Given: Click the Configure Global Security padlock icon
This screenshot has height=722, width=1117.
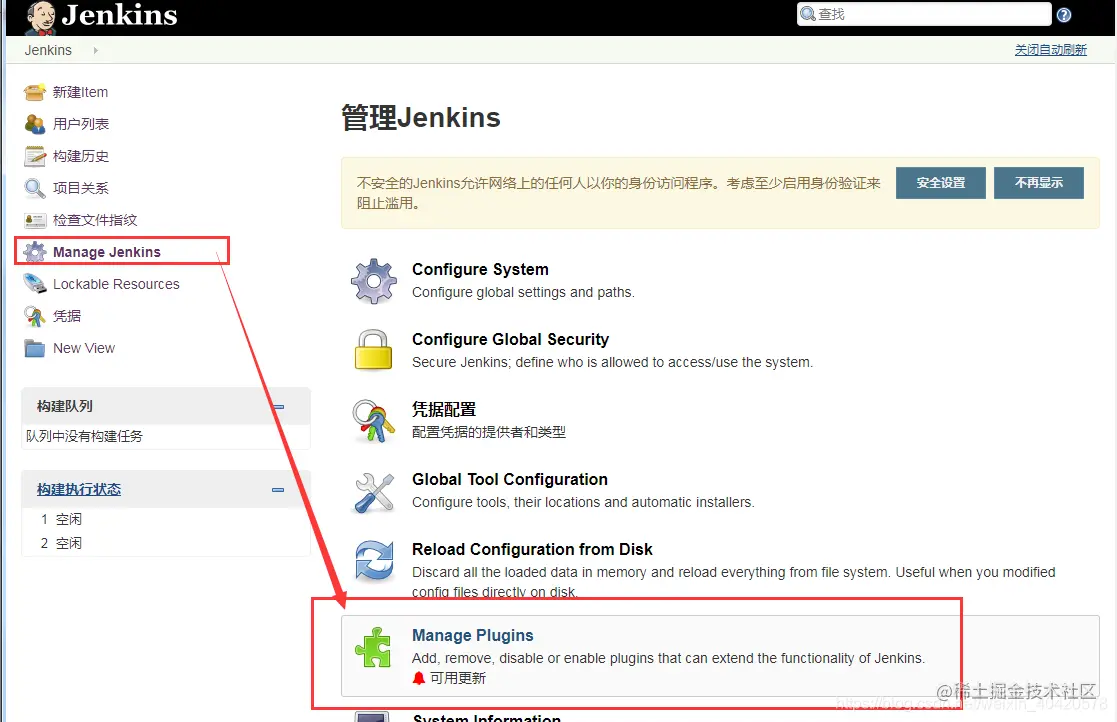Looking at the screenshot, I should (x=374, y=350).
